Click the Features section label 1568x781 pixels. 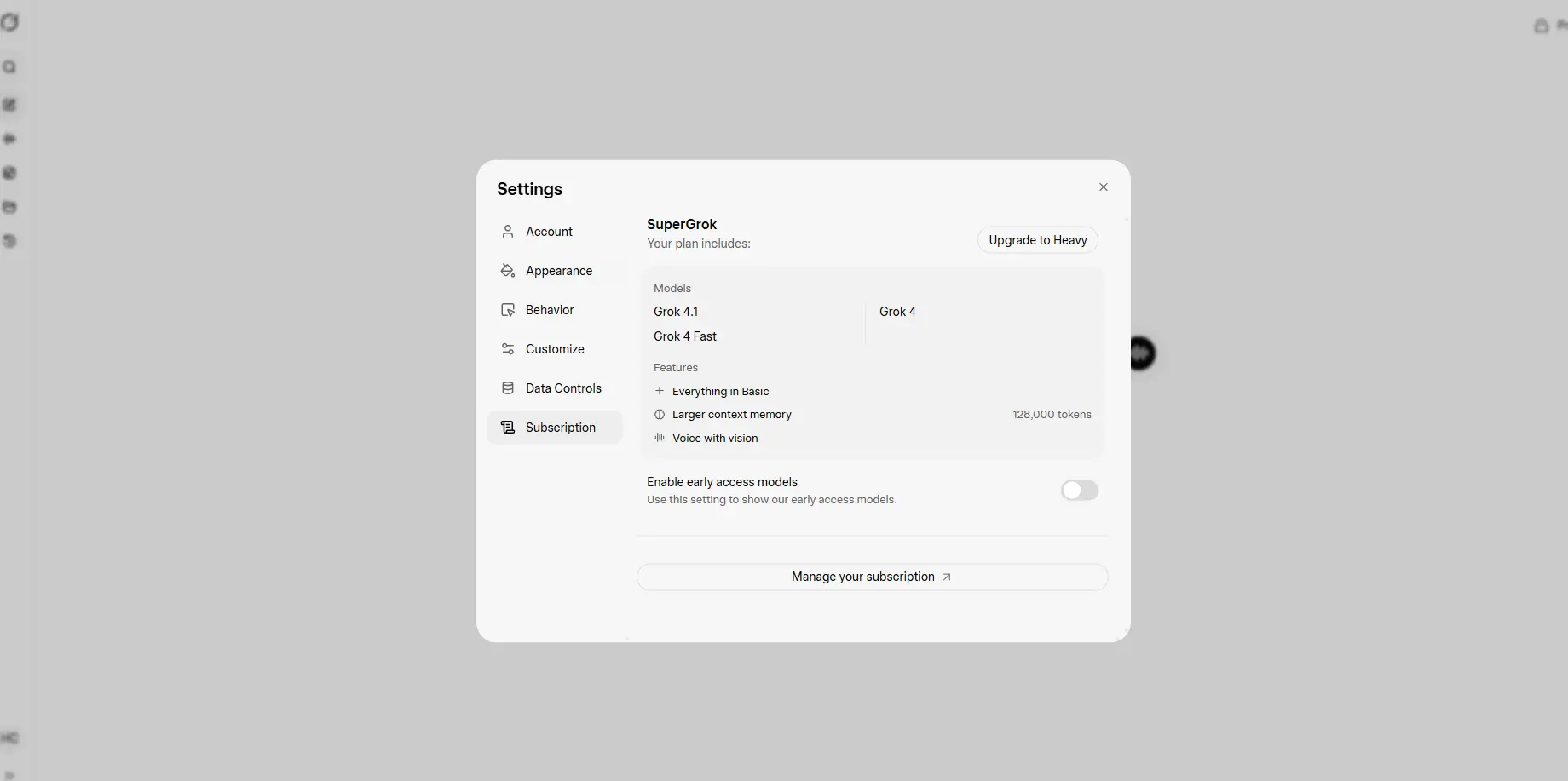[x=676, y=368]
